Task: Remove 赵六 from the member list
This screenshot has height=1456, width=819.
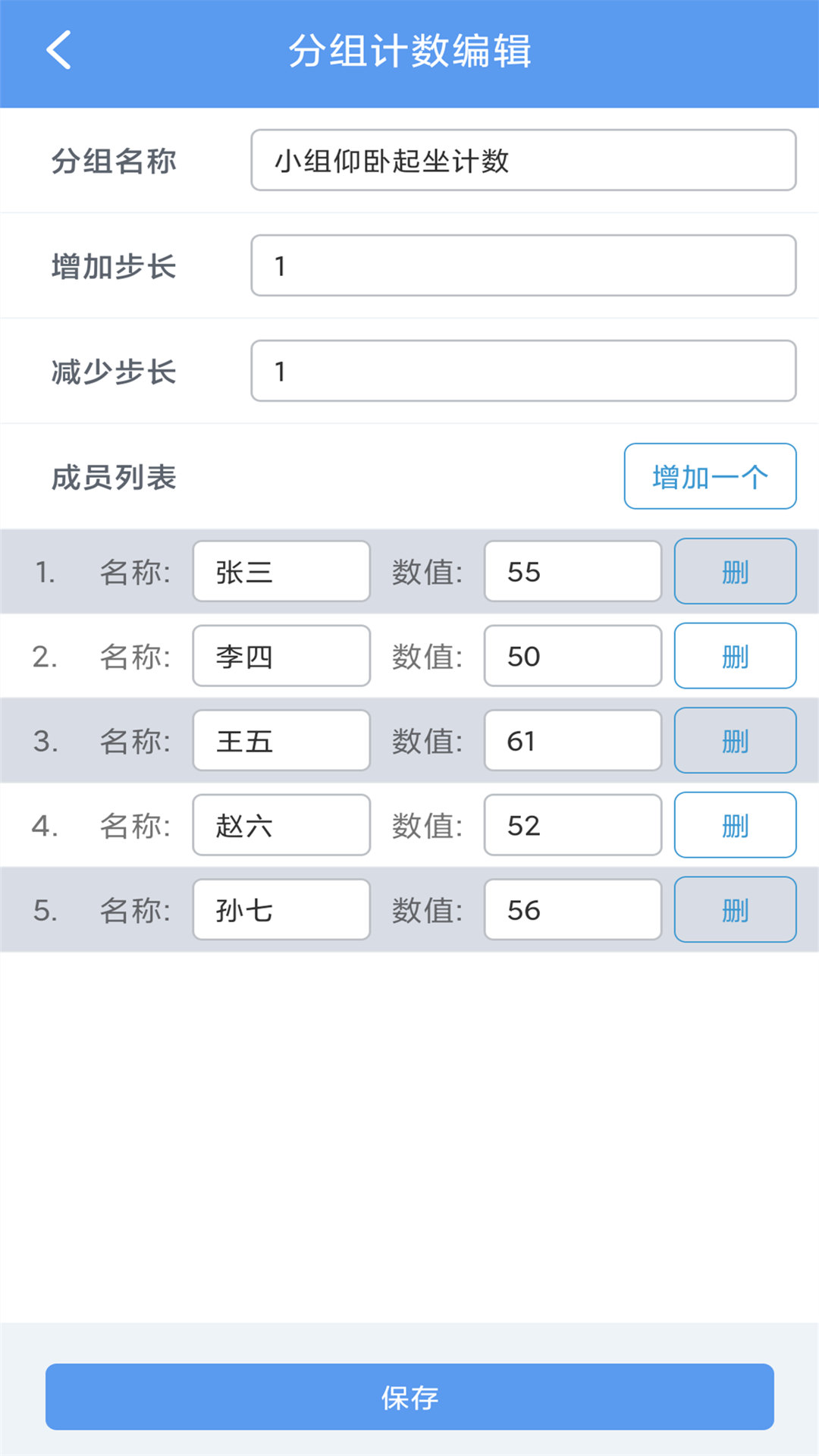Action: 734,825
